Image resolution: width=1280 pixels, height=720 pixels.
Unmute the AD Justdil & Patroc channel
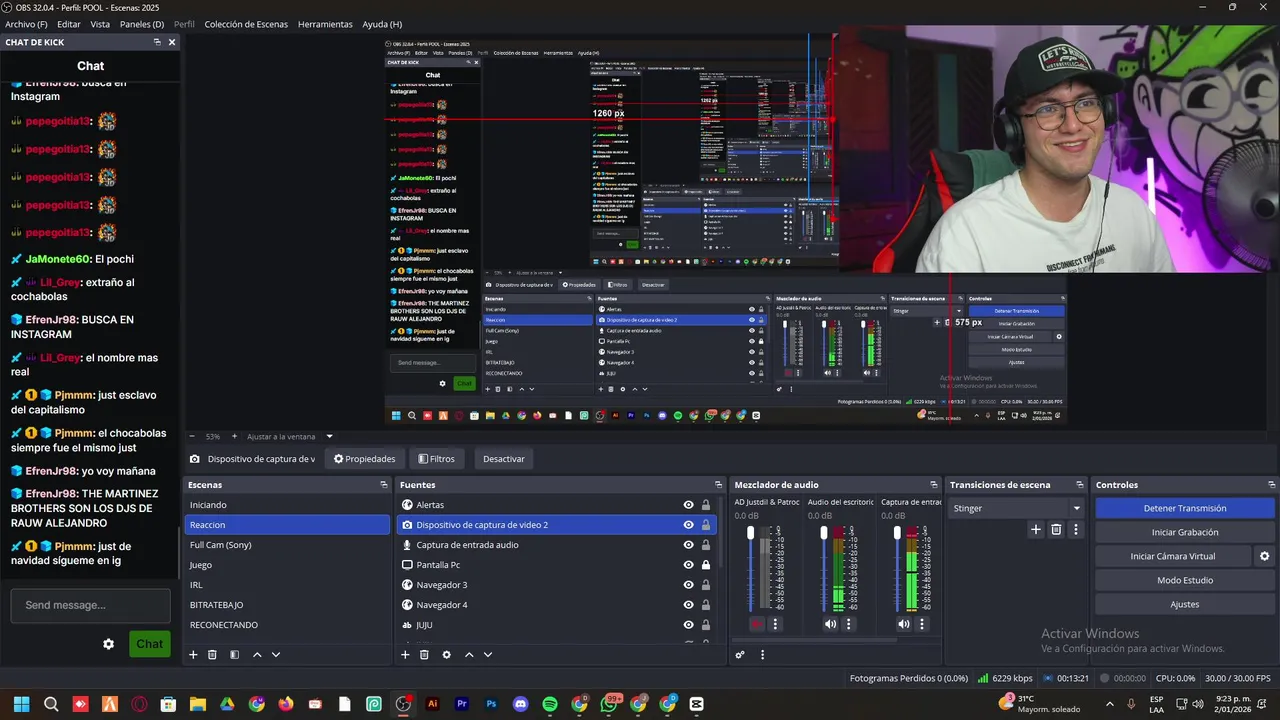[x=756, y=624]
